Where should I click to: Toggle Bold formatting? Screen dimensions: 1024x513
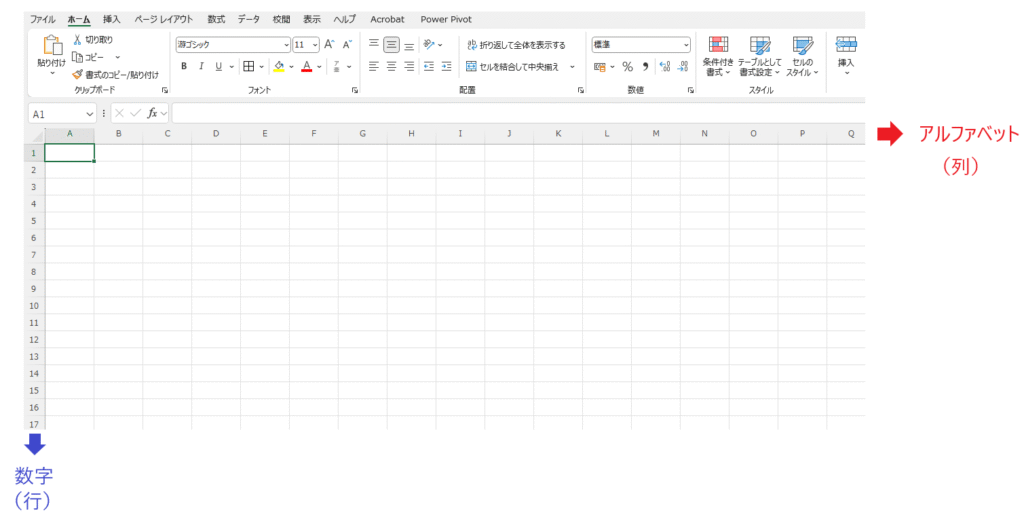pos(184,67)
